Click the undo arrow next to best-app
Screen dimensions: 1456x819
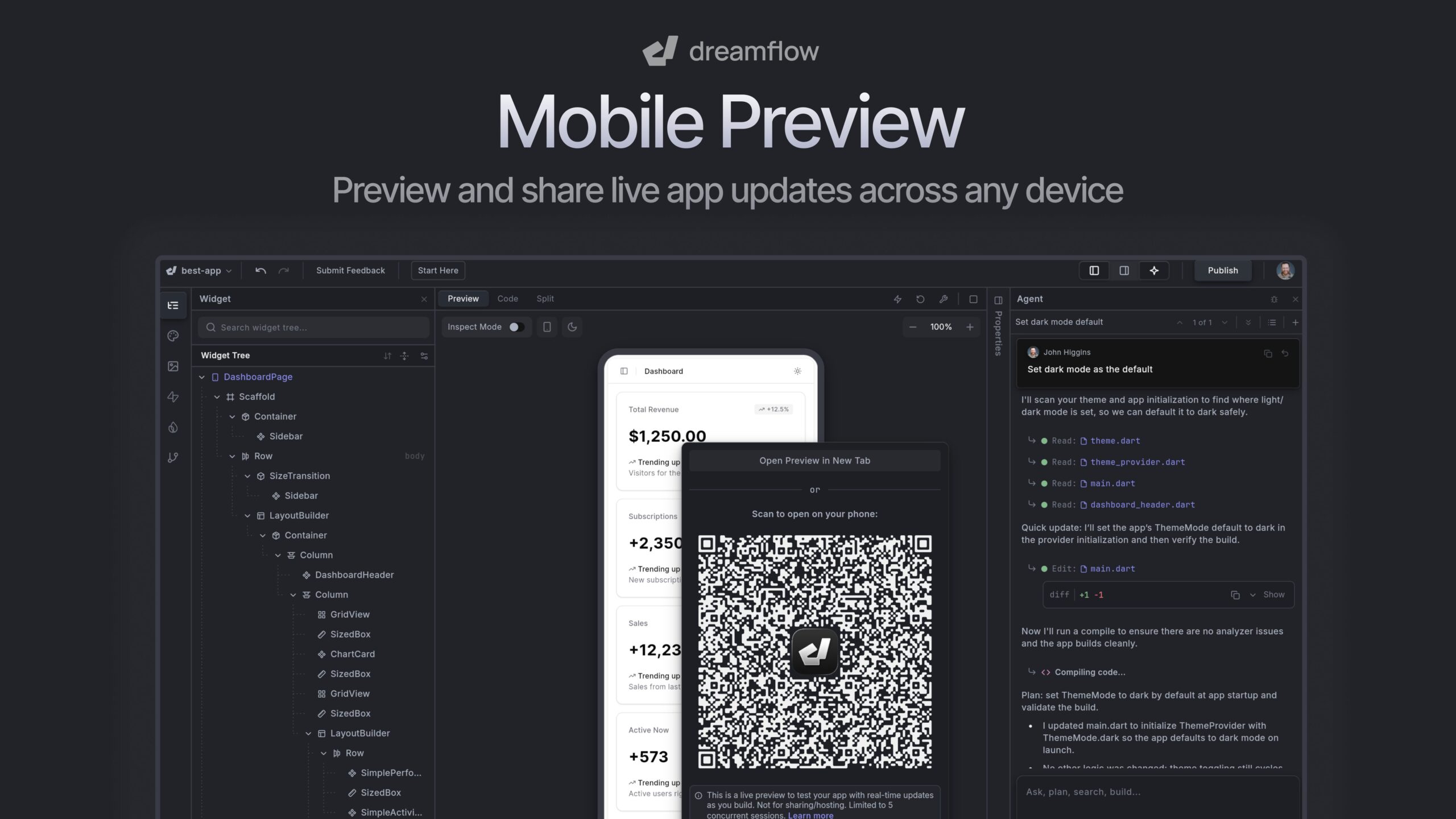[x=260, y=270]
